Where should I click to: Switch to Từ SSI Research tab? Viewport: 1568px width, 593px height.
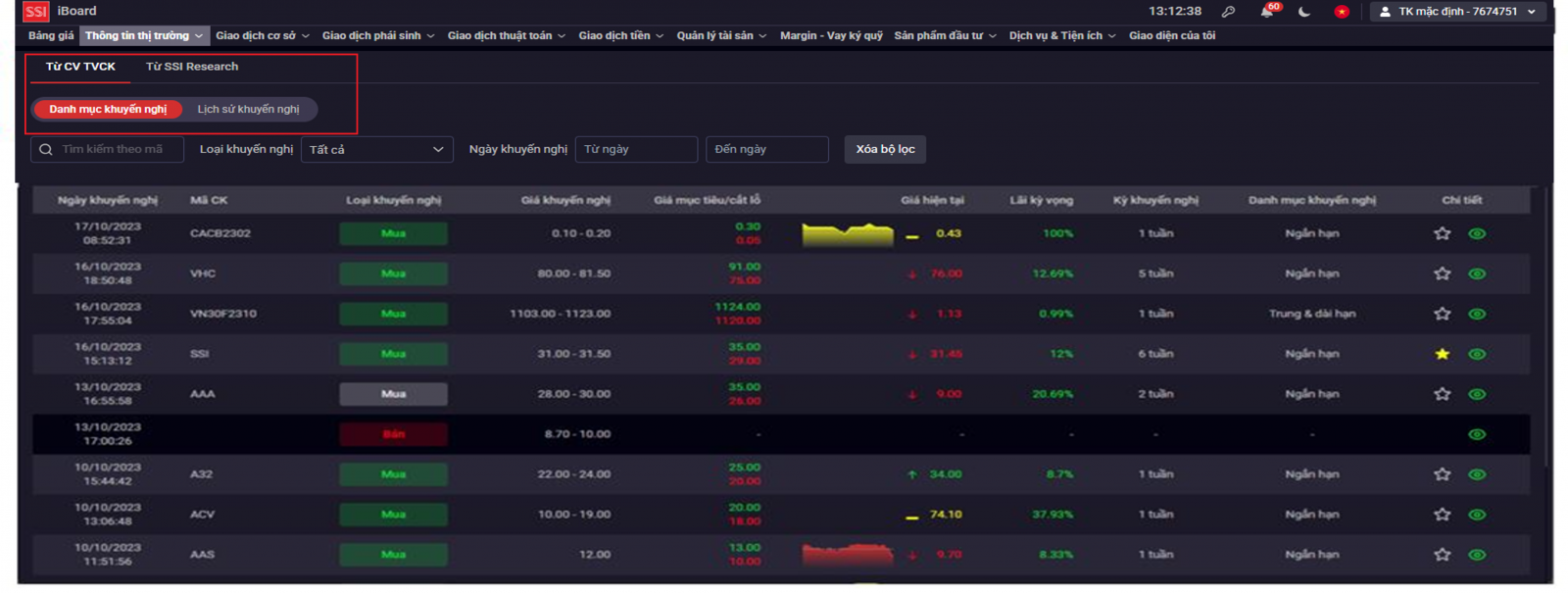click(x=192, y=67)
